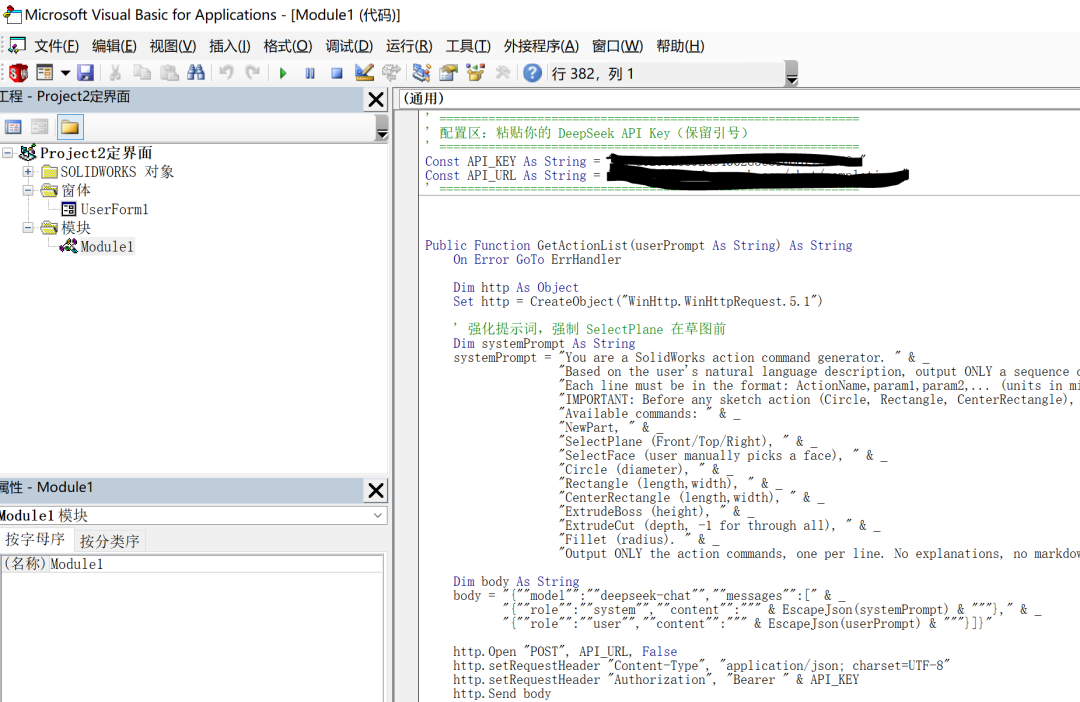
Task: Toggle Design Mode ruler-and-pencil icon
Action: [x=364, y=72]
